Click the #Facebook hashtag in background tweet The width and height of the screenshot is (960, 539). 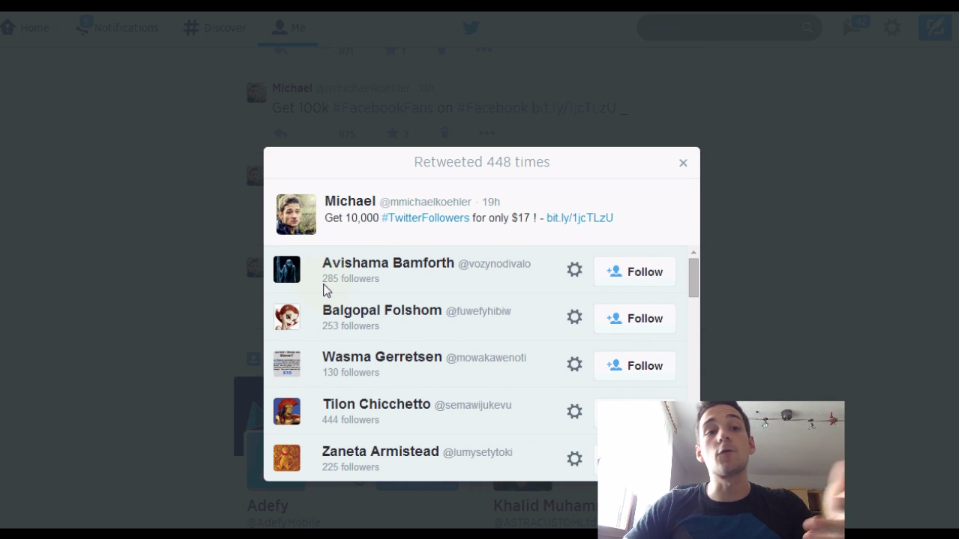pyautogui.click(x=492, y=108)
